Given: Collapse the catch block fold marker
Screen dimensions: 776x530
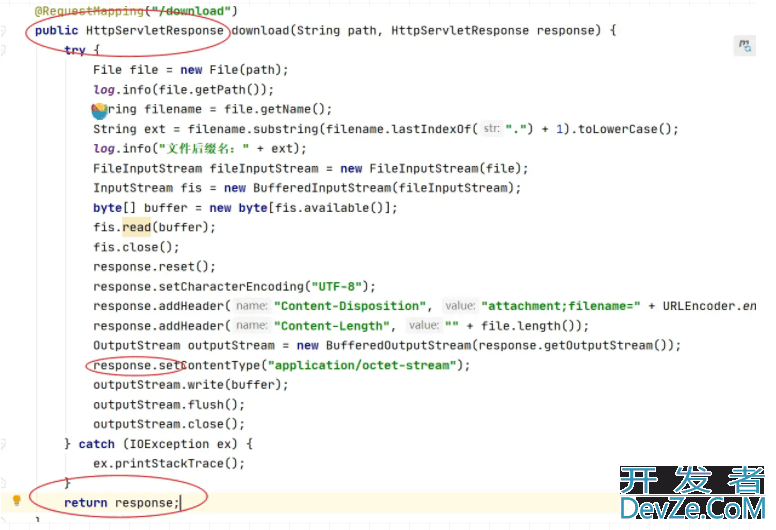Looking at the screenshot, I should coord(3,444).
